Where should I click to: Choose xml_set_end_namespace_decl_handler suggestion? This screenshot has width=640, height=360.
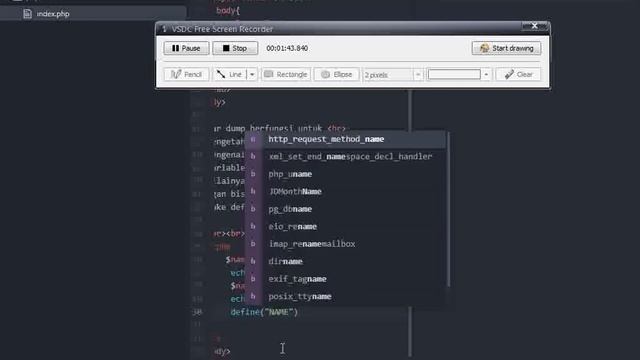pyautogui.click(x=345, y=156)
